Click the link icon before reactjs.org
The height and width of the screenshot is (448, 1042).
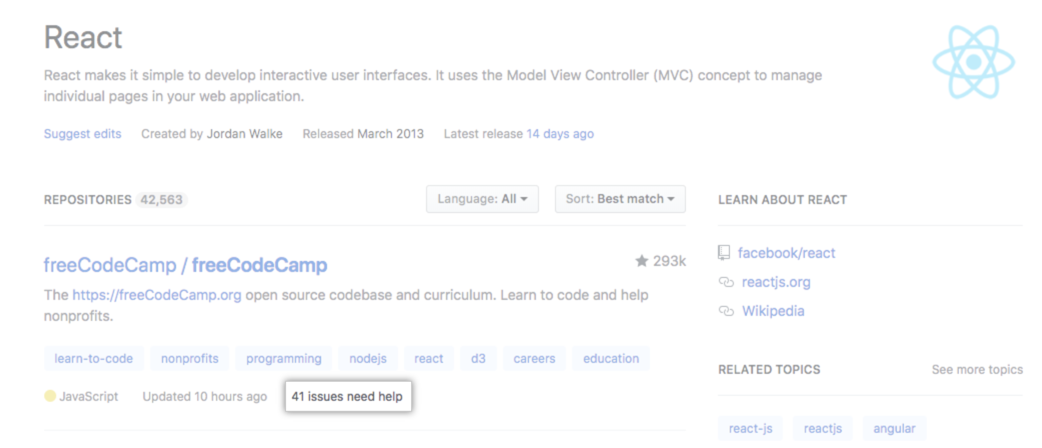(x=726, y=282)
